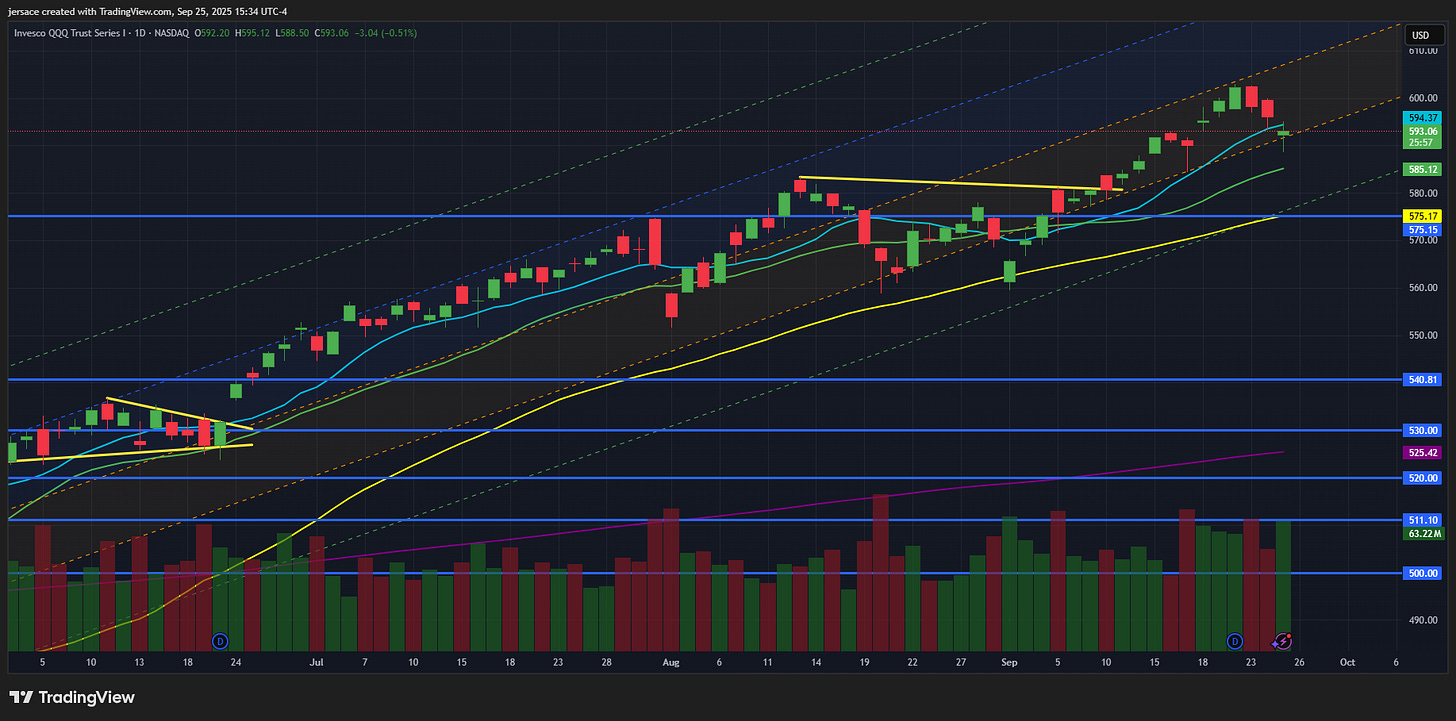Viewport: 1456px width, 721px height.
Task: Click the green 585.12 moving average label
Action: click(x=1422, y=169)
